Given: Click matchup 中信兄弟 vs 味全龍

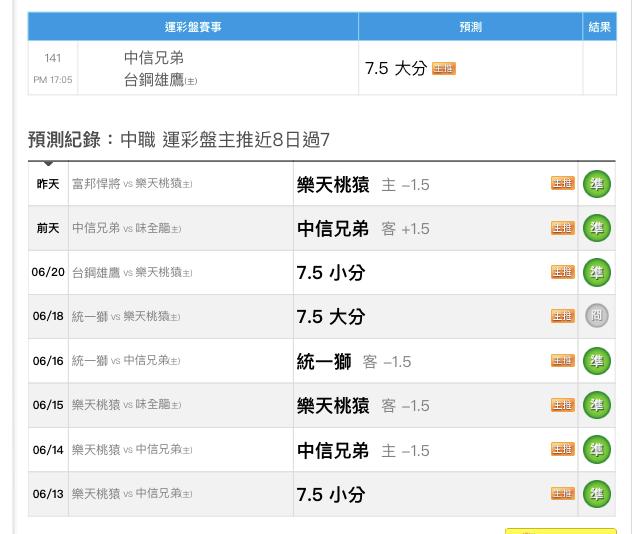Looking at the screenshot, I should [x=127, y=228].
